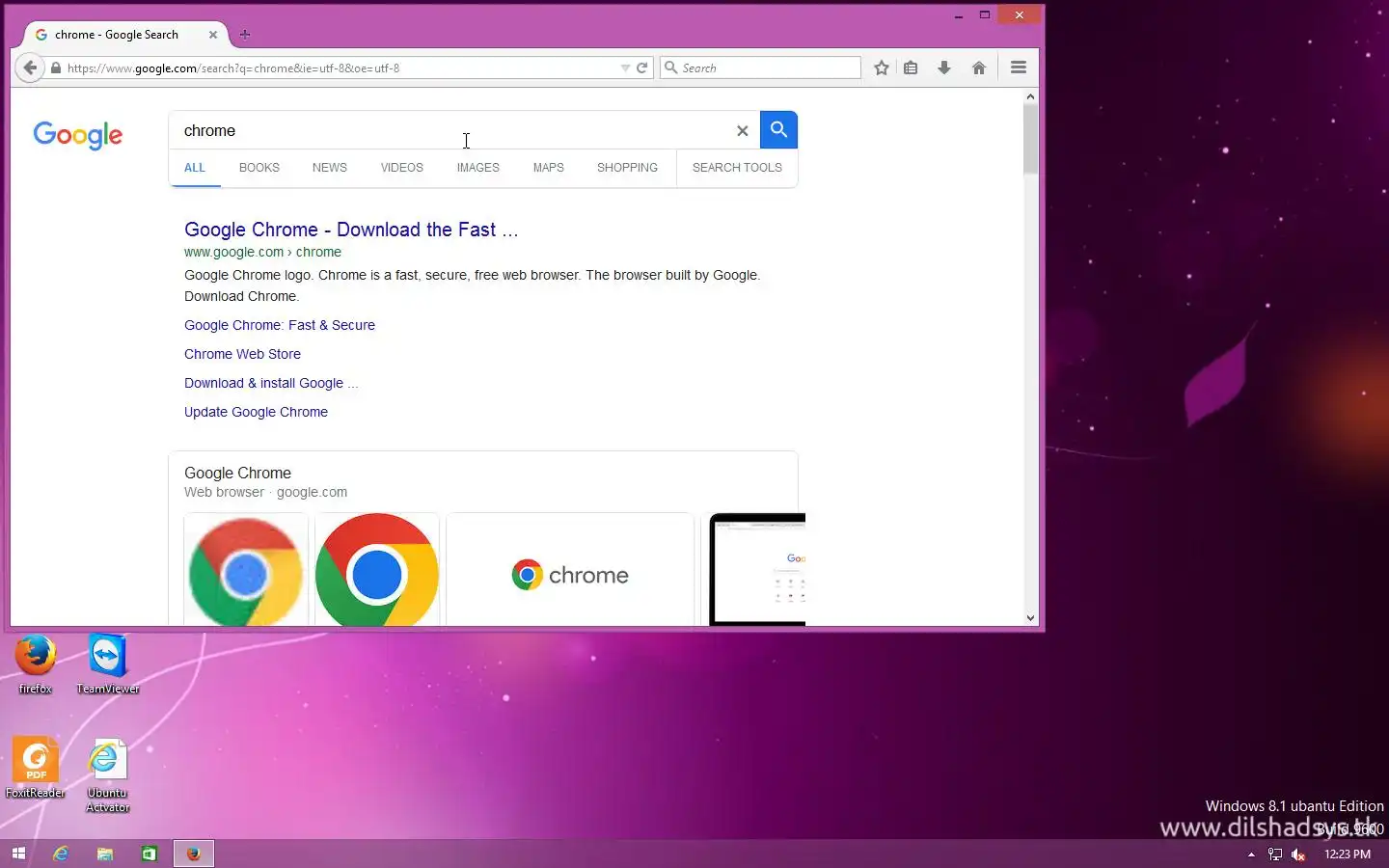Select the TeamViewer desktop shortcut
The width and height of the screenshot is (1389, 868).
point(108,664)
